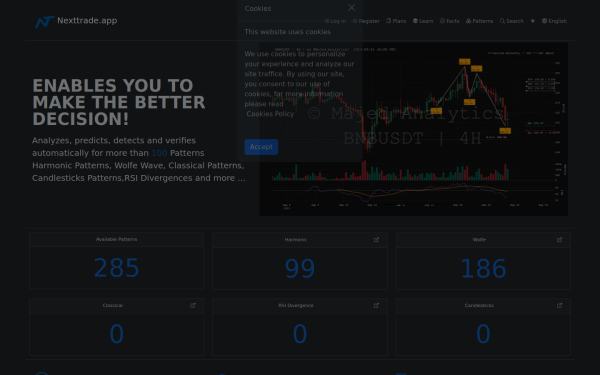Click the Candlesticks card title
Viewport: 600px width, 375px height.
(x=479, y=305)
